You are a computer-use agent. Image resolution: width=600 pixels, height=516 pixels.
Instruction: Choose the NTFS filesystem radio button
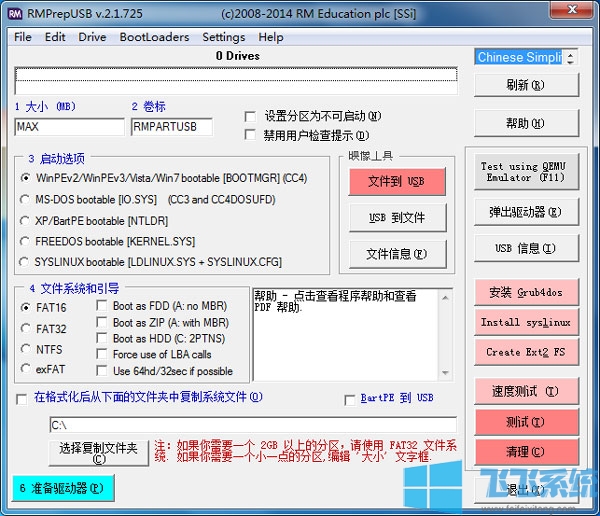(x=26, y=350)
